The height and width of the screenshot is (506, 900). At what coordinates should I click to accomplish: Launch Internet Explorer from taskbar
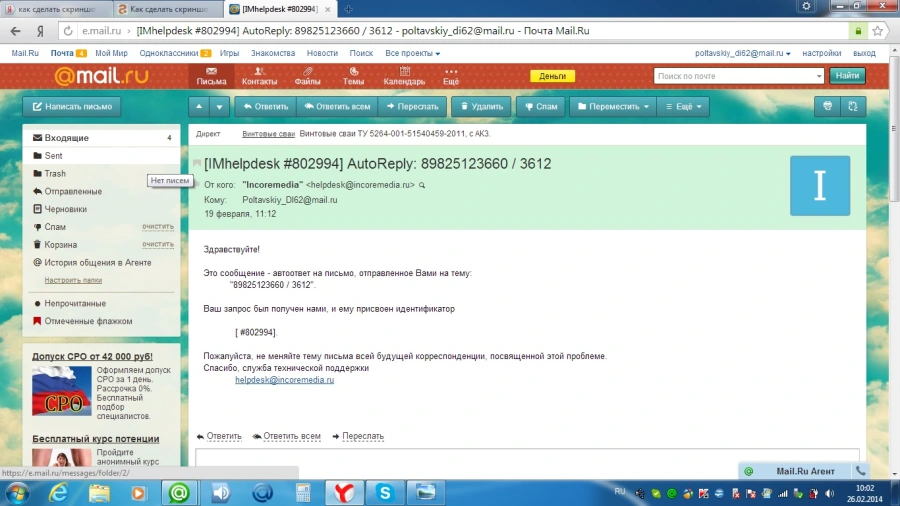[58, 493]
